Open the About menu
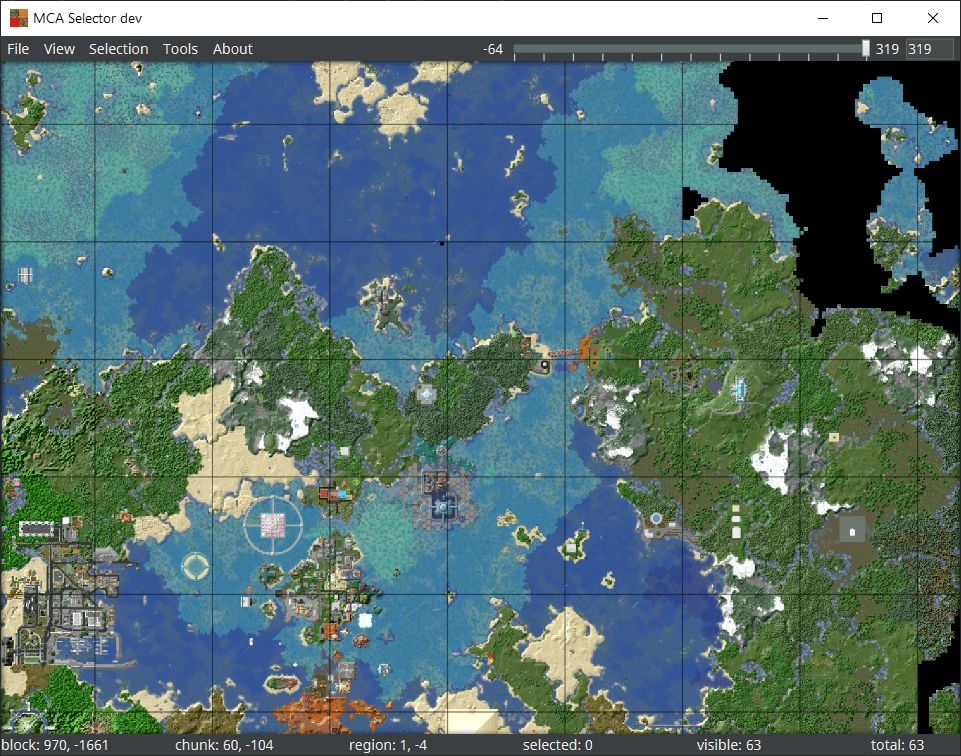 tap(232, 48)
